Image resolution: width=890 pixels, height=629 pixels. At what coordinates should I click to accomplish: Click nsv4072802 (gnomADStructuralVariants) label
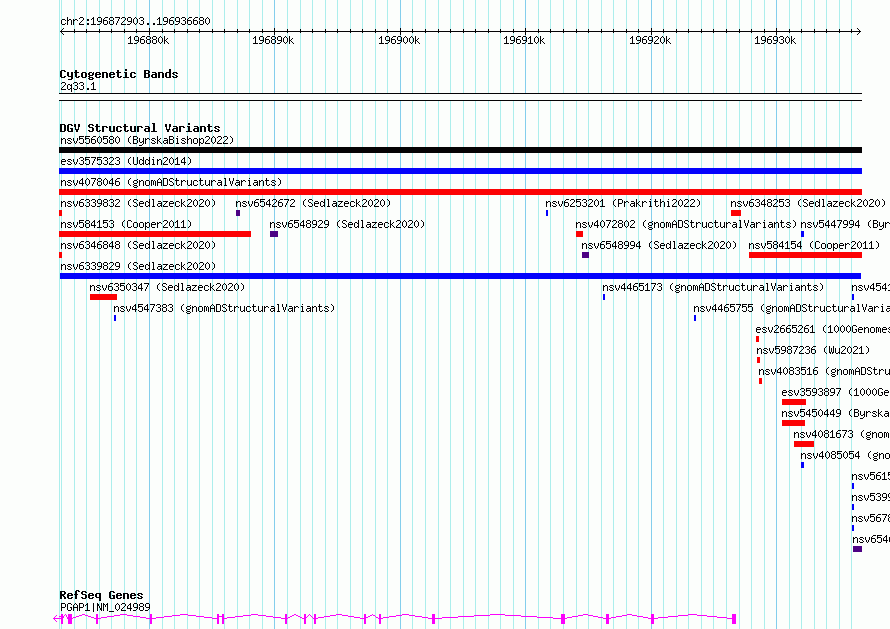(686, 224)
